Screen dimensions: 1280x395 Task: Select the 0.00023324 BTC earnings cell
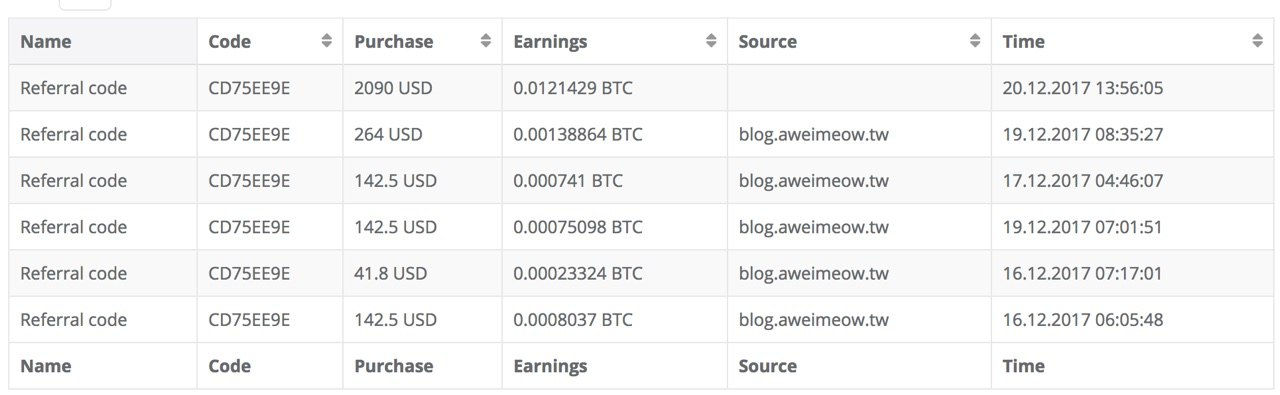(x=614, y=273)
